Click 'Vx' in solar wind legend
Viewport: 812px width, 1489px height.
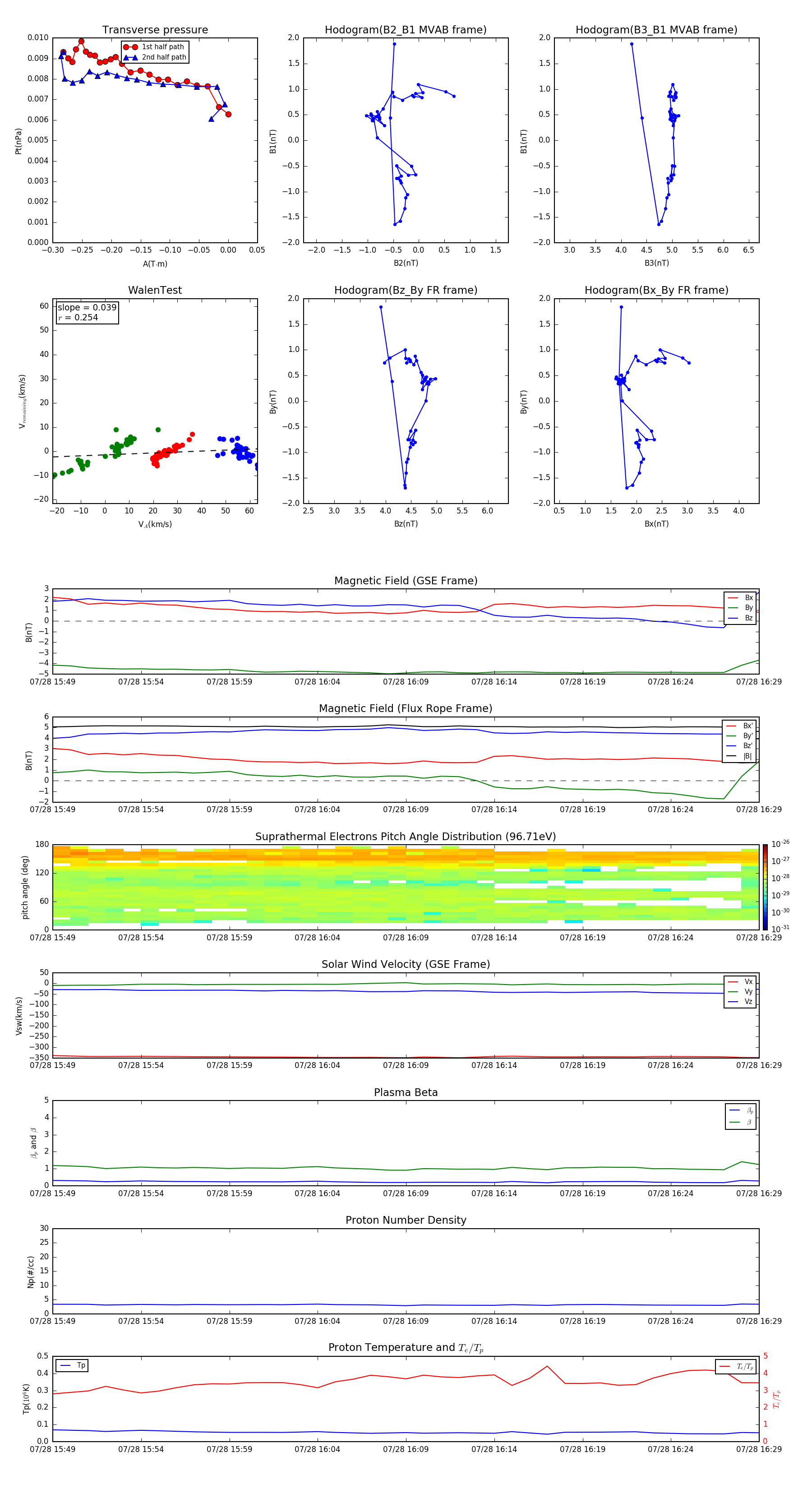coord(748,981)
